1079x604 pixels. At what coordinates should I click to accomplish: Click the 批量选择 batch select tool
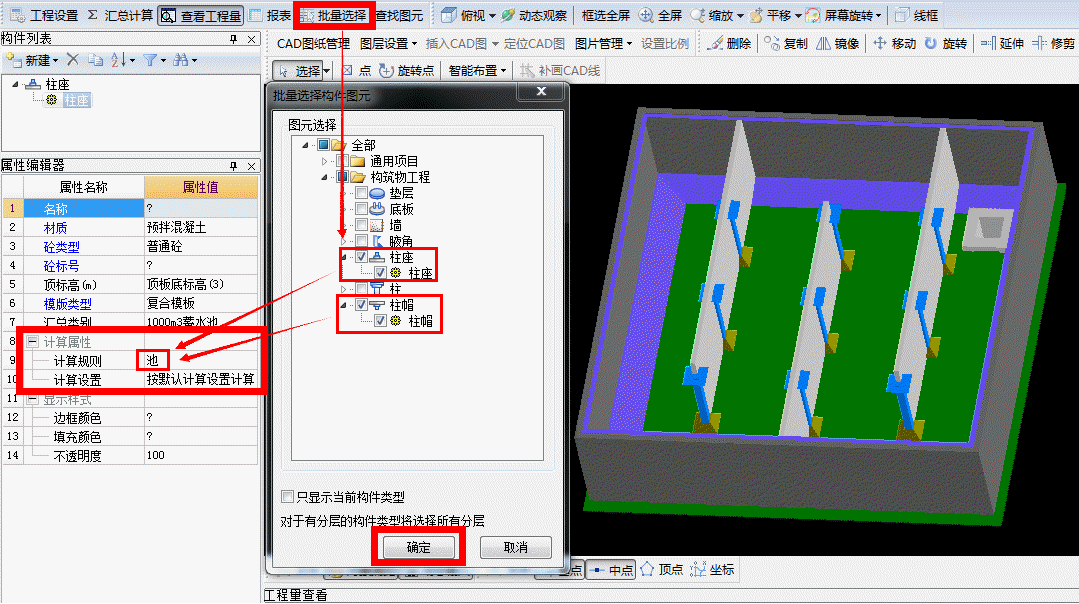point(334,16)
